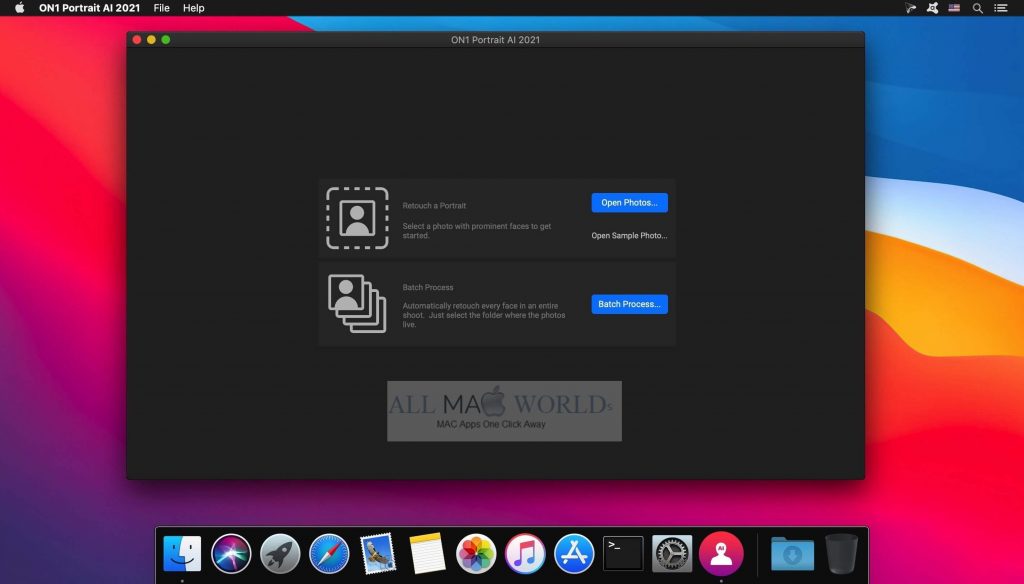The width and height of the screenshot is (1024, 584).
Task: Click Spotlight search icon in menu bar
Action: 978,8
